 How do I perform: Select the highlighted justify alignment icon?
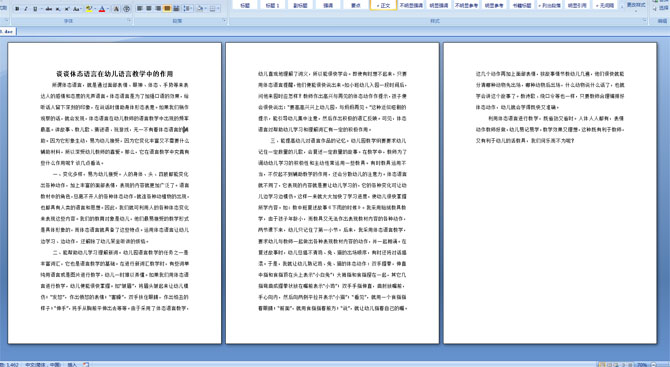click(x=167, y=8)
